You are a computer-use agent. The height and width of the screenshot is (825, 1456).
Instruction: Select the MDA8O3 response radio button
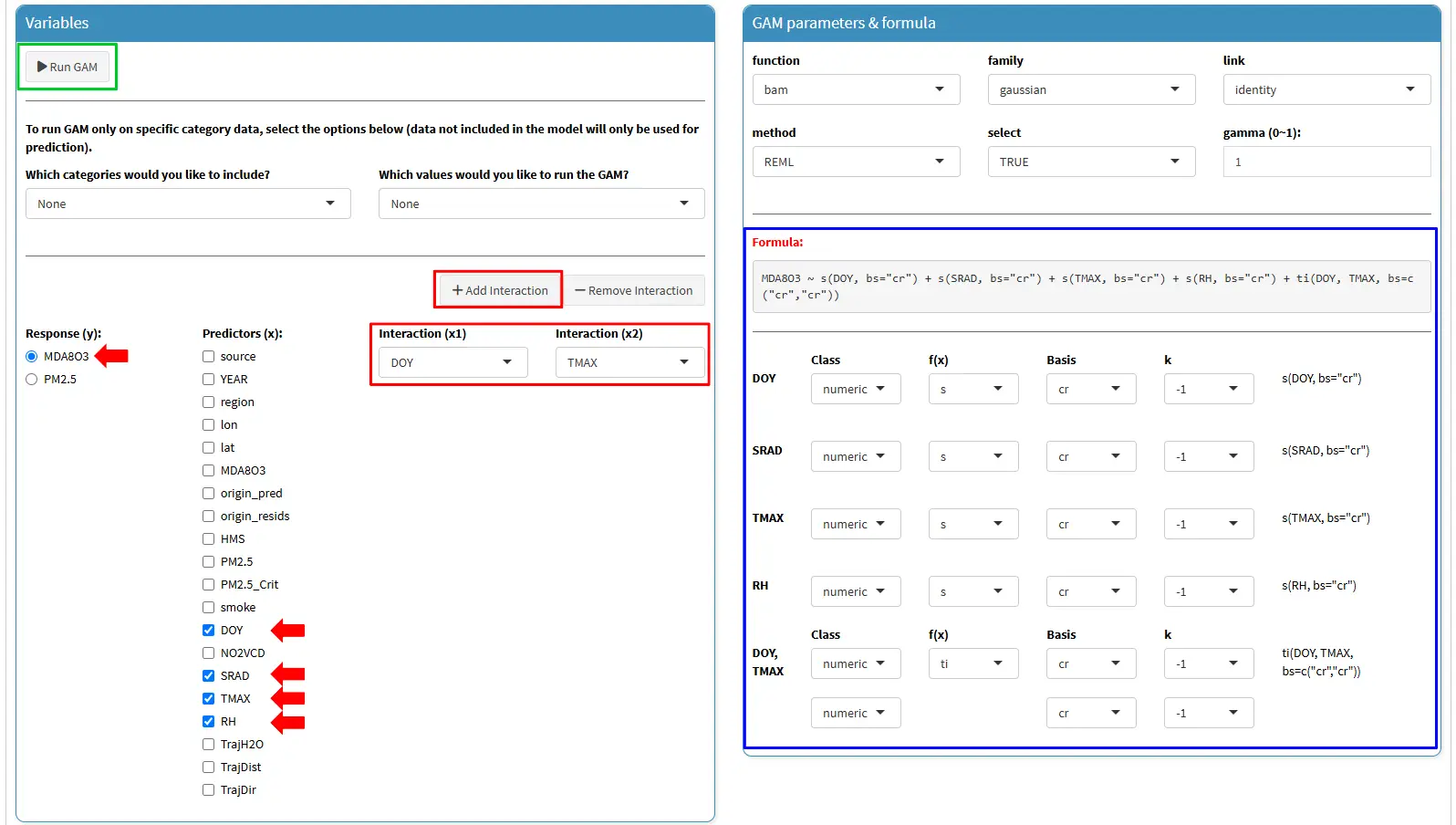click(32, 357)
